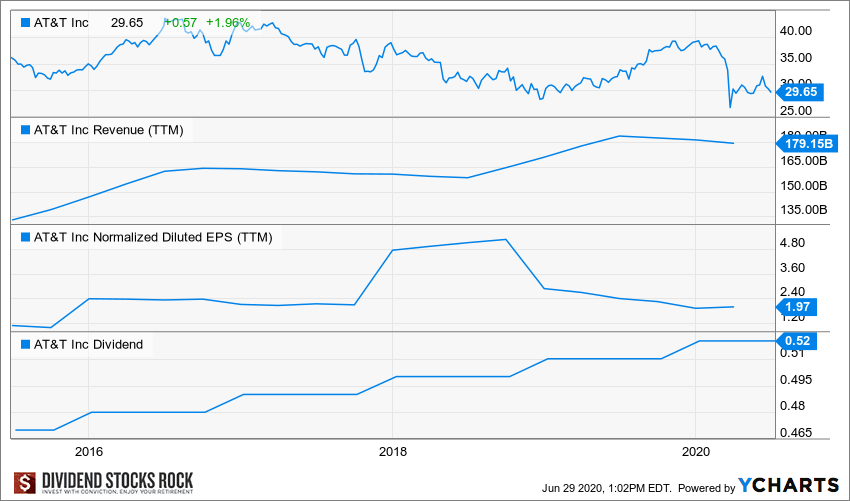Click the blue square beside AT&T Inc Revenue
This screenshot has height=501, width=850.
pyautogui.click(x=24, y=130)
